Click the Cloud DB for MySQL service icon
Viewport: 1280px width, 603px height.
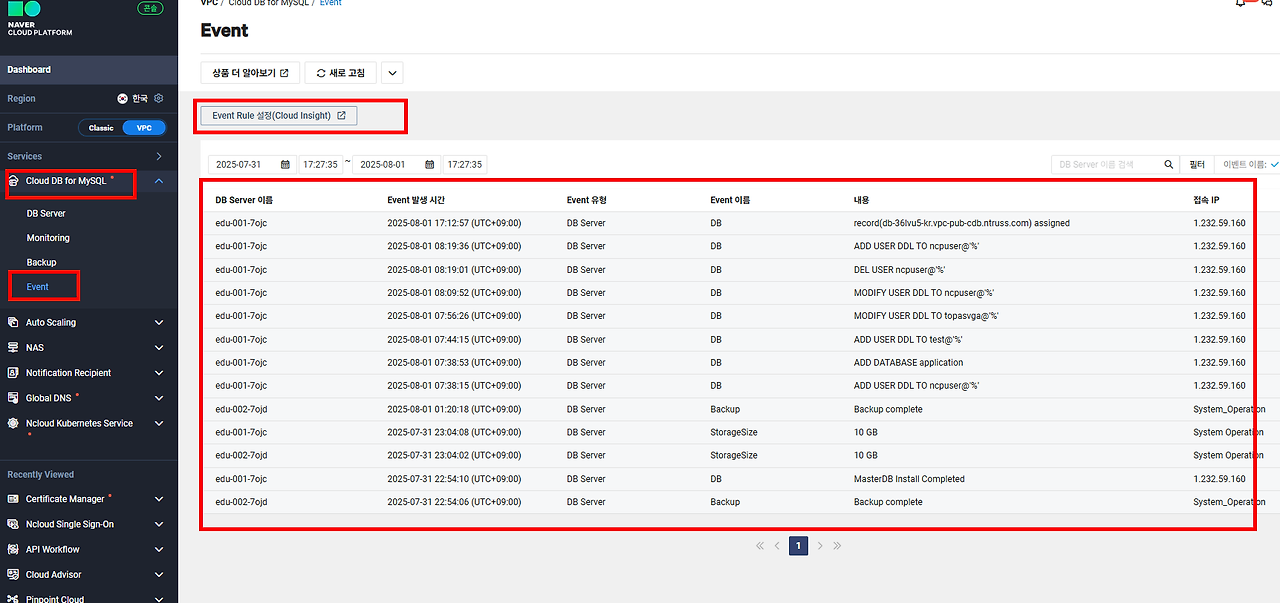[13, 181]
